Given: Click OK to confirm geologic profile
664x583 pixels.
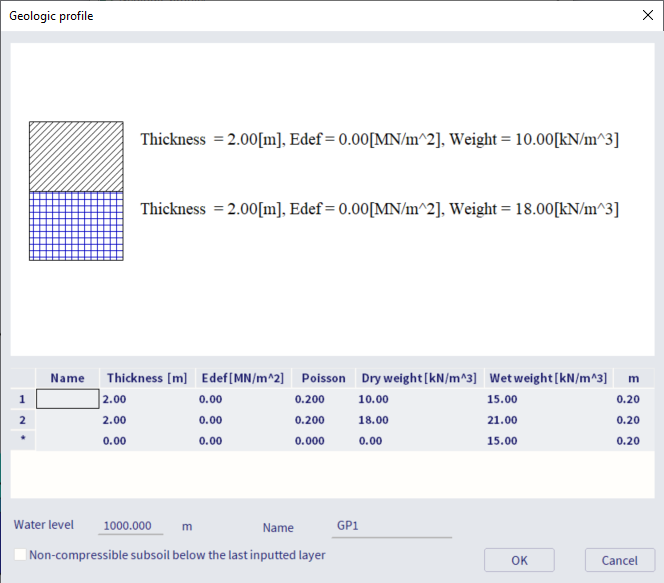Looking at the screenshot, I should [519, 560].
